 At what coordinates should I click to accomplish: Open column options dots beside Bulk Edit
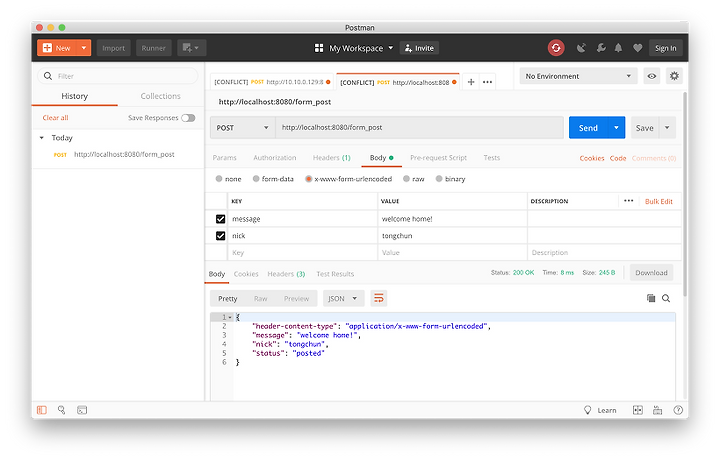(629, 201)
